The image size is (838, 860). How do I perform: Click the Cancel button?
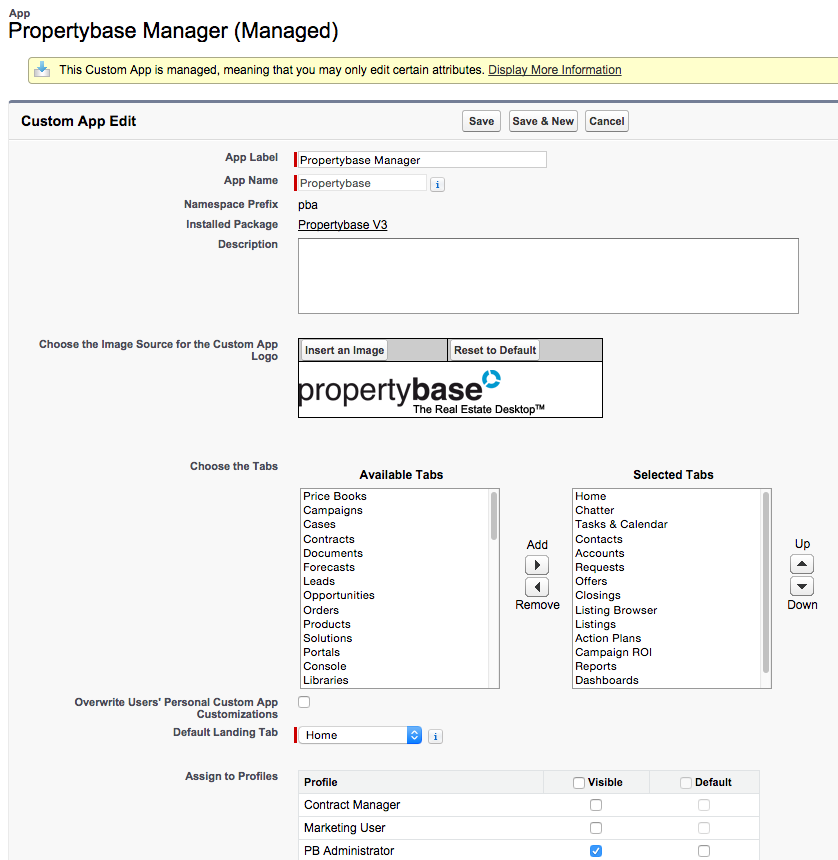(607, 121)
